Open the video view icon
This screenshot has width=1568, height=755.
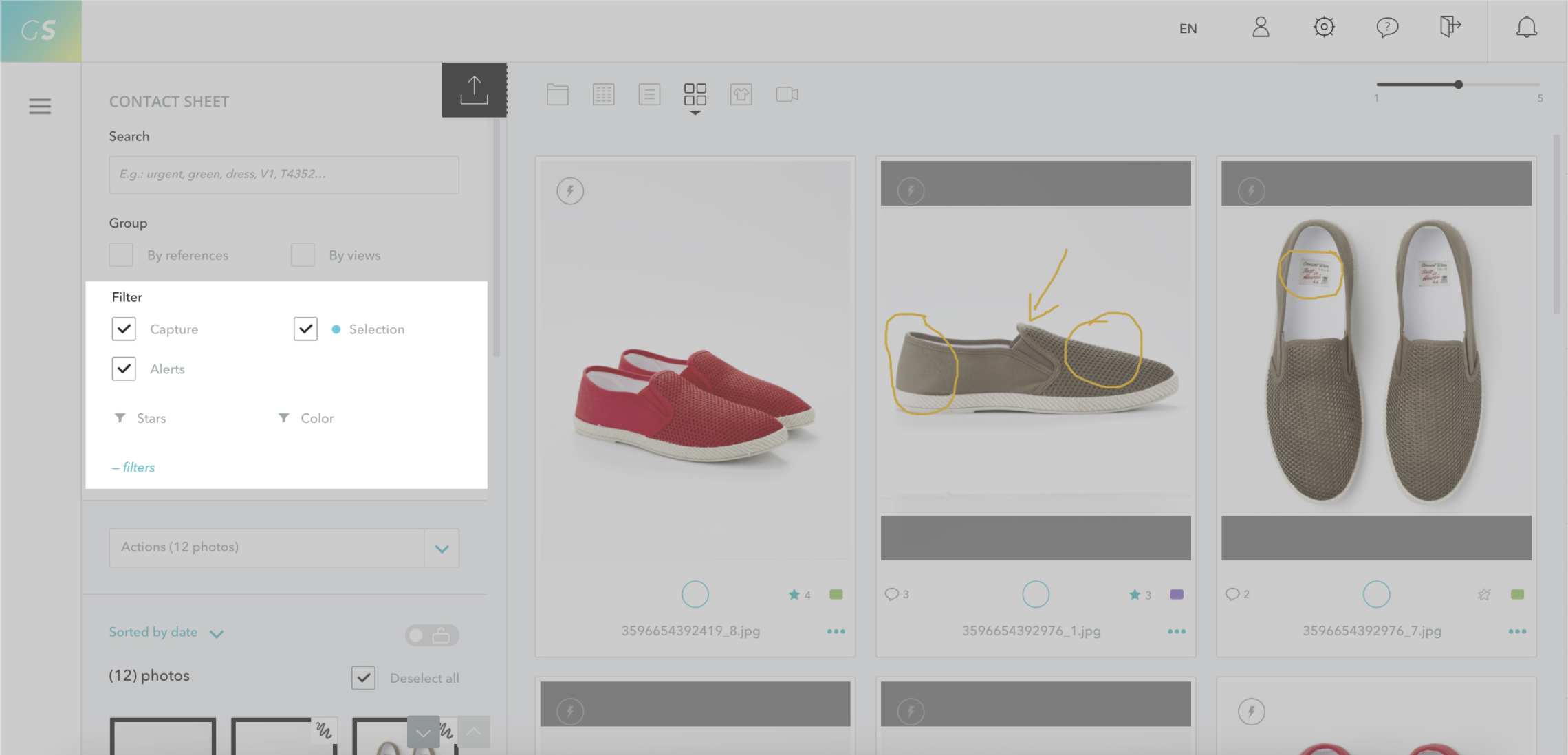(x=787, y=94)
